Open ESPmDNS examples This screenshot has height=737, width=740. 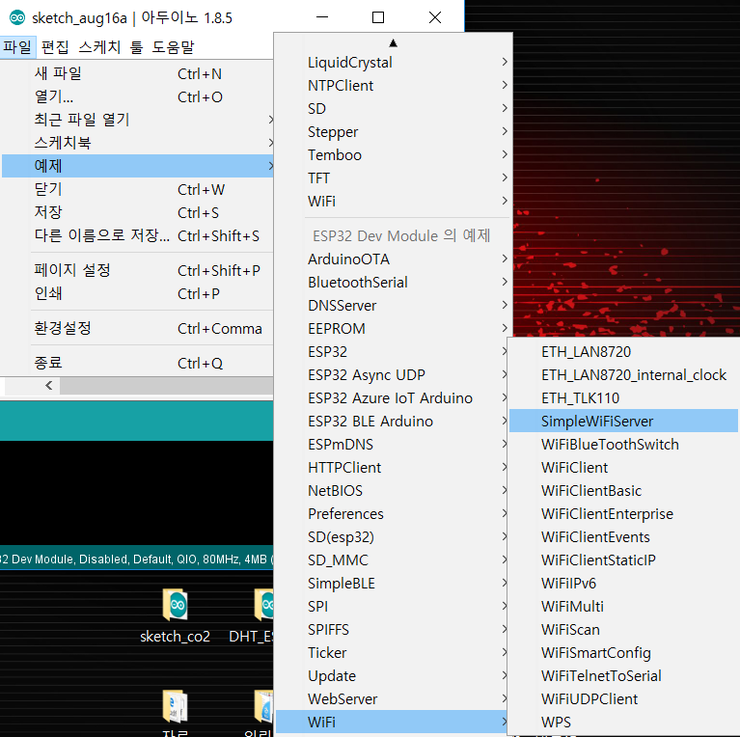[392, 444]
